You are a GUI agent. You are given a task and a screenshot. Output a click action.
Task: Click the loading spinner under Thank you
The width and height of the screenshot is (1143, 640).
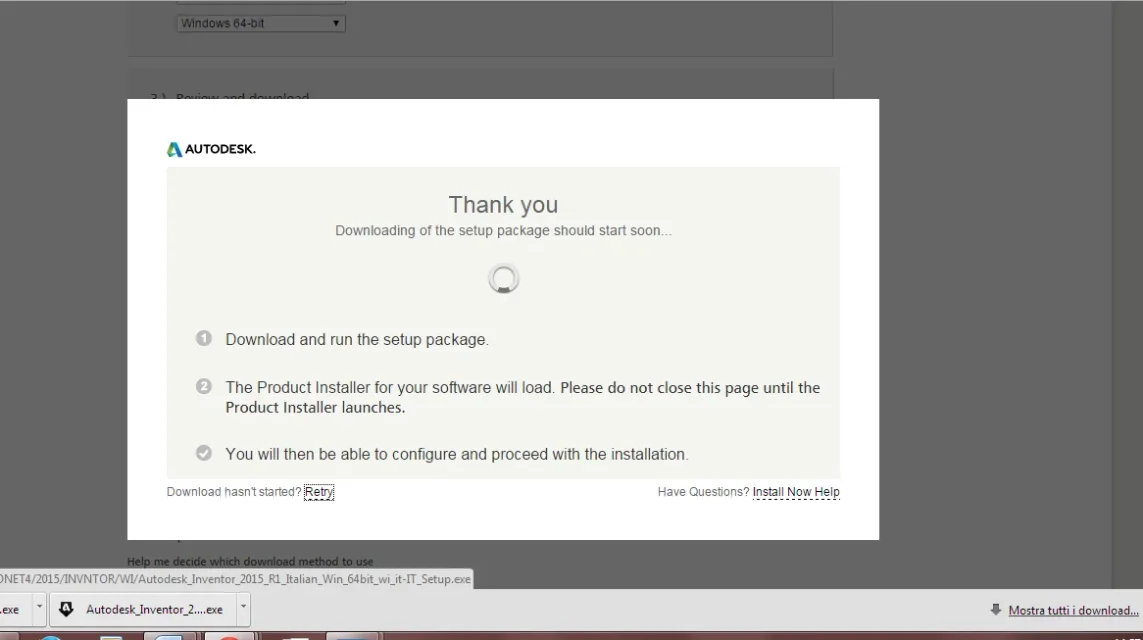coord(503,278)
